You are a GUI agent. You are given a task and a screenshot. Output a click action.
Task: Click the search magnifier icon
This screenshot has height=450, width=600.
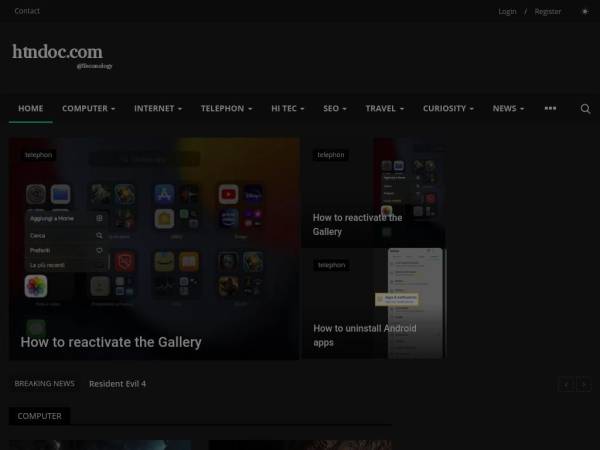[x=585, y=109]
